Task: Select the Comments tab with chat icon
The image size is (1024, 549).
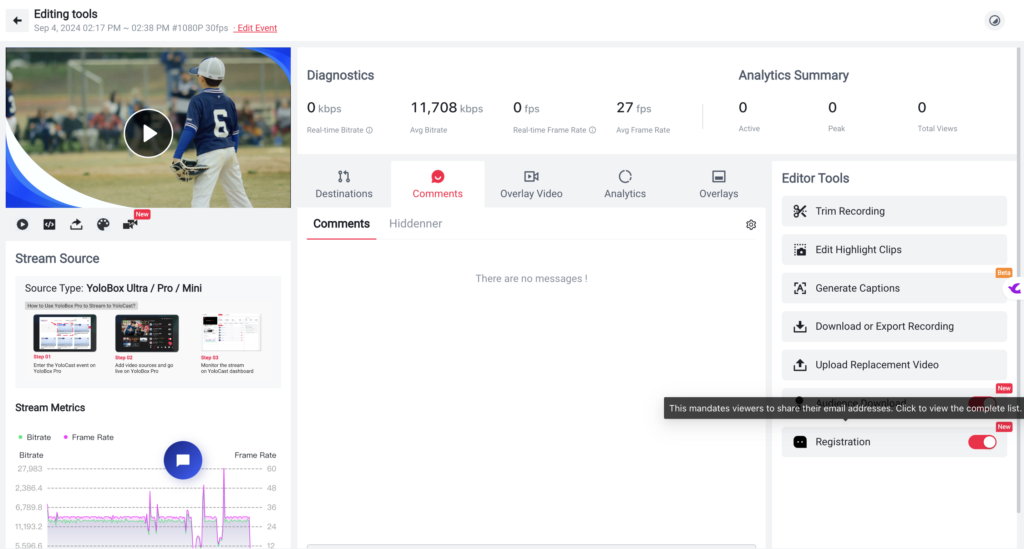Action: tap(438, 184)
